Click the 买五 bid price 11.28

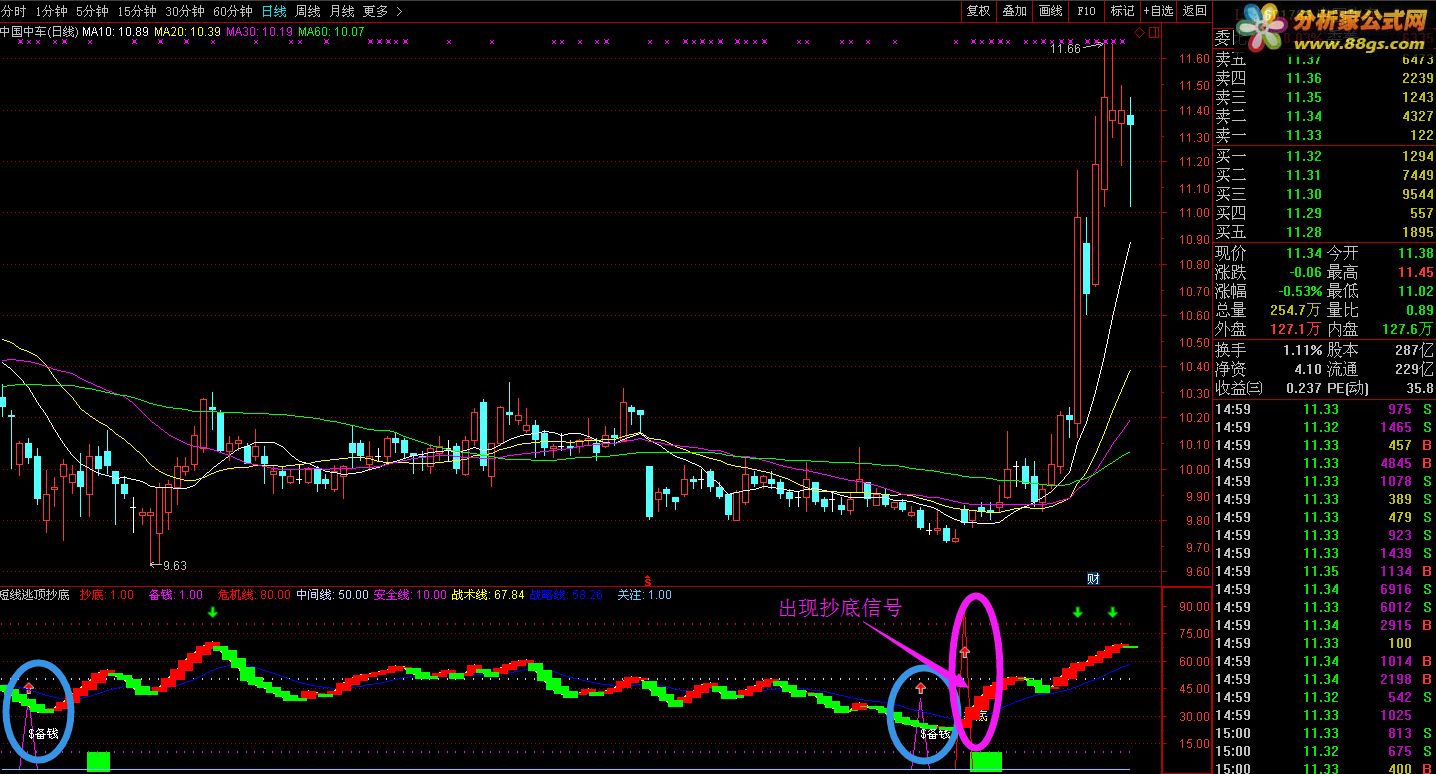tap(1304, 232)
